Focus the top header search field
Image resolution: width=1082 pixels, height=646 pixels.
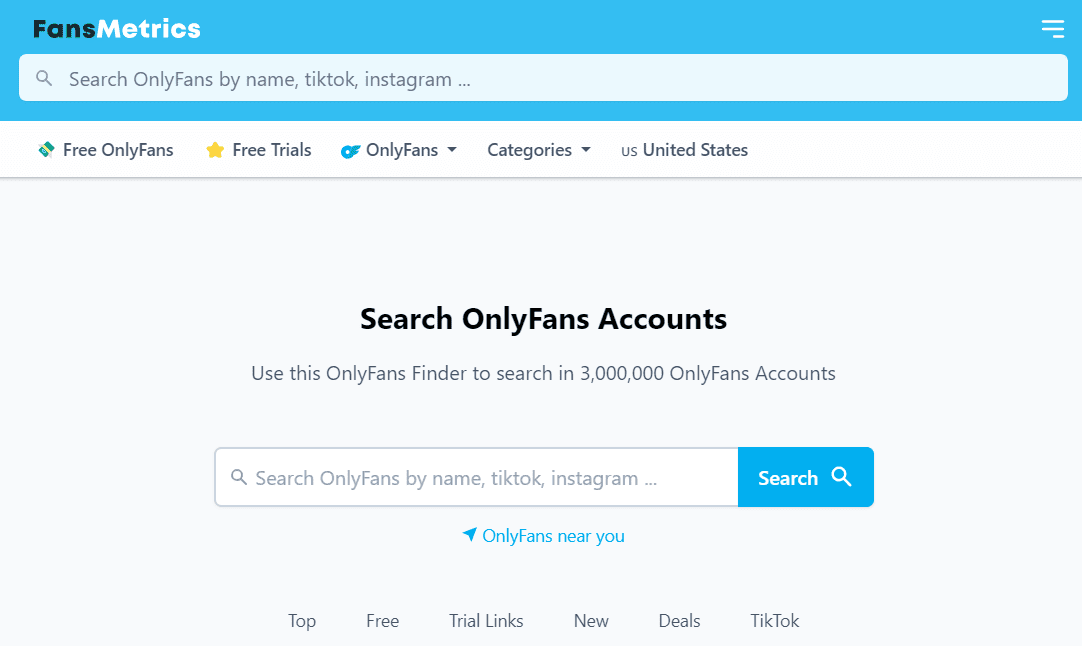[x=560, y=79]
